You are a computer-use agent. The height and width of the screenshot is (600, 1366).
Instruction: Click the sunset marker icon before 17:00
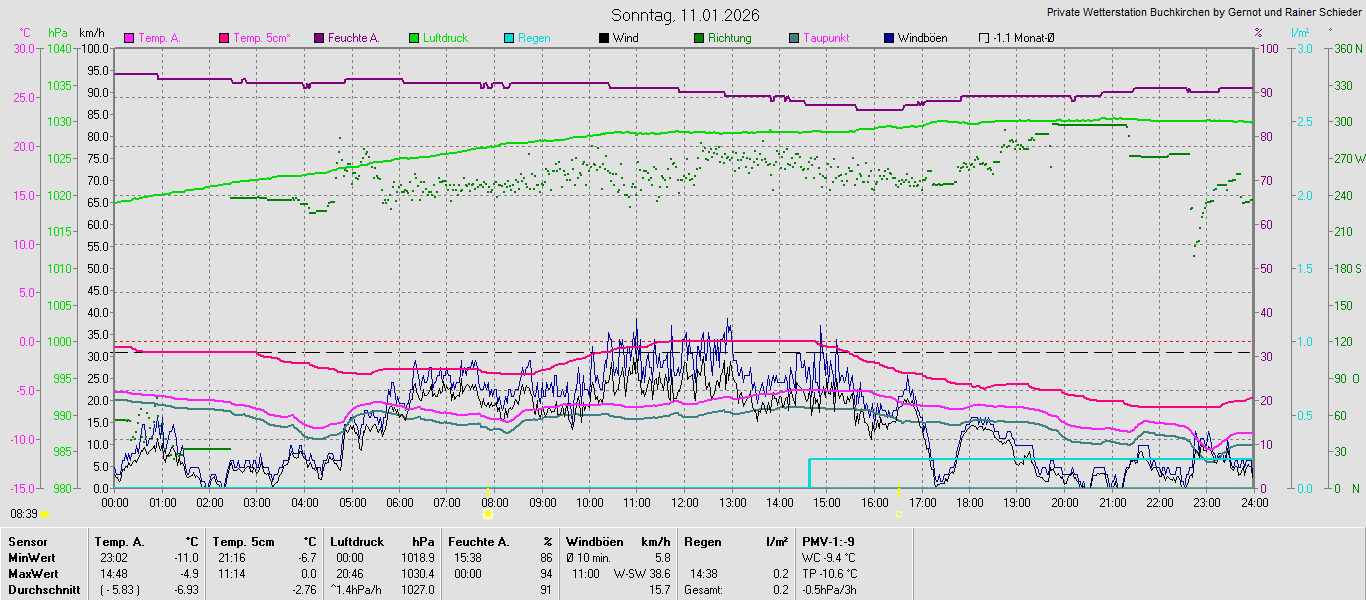pos(898,514)
